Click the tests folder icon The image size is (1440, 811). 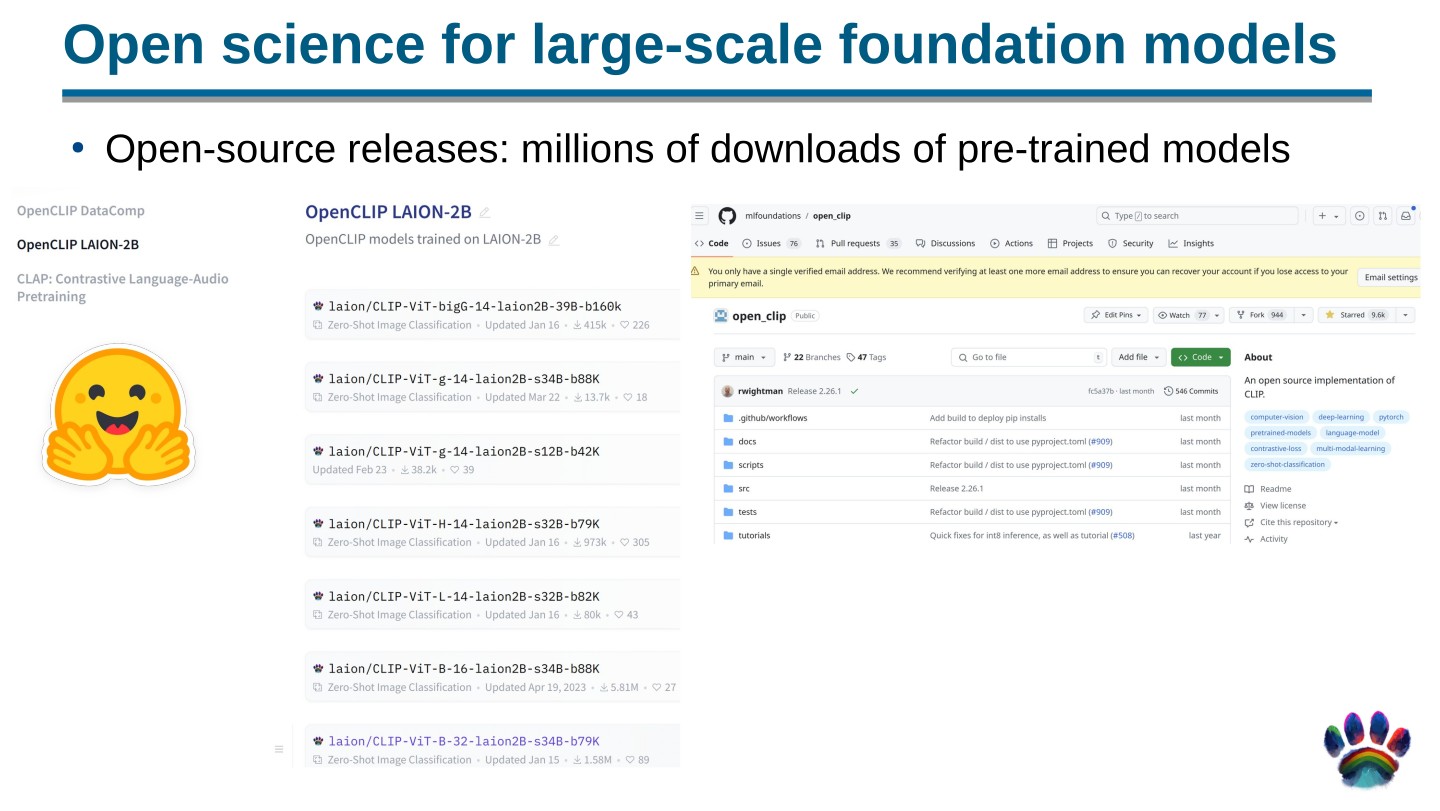728,512
